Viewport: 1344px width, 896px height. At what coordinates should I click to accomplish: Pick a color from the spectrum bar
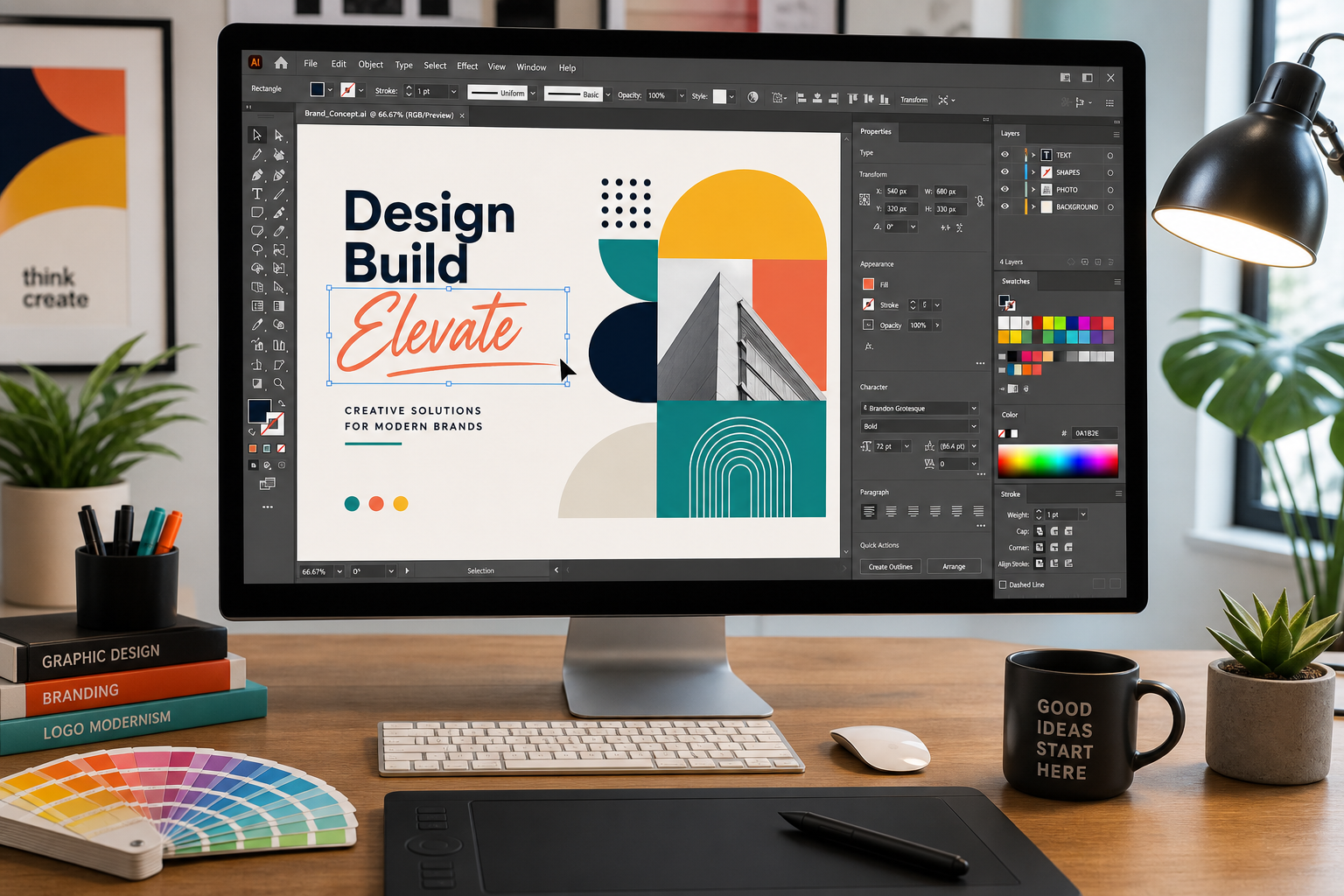1058,460
